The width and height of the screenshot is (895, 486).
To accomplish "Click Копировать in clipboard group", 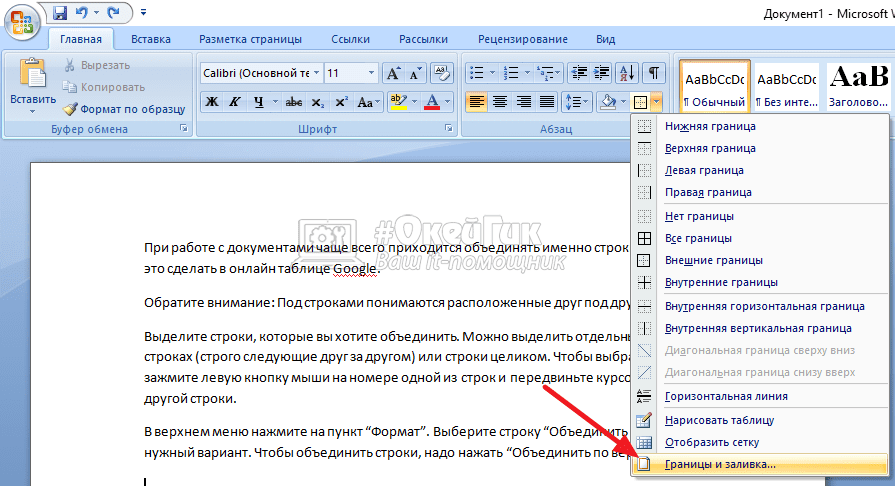I will (x=103, y=87).
